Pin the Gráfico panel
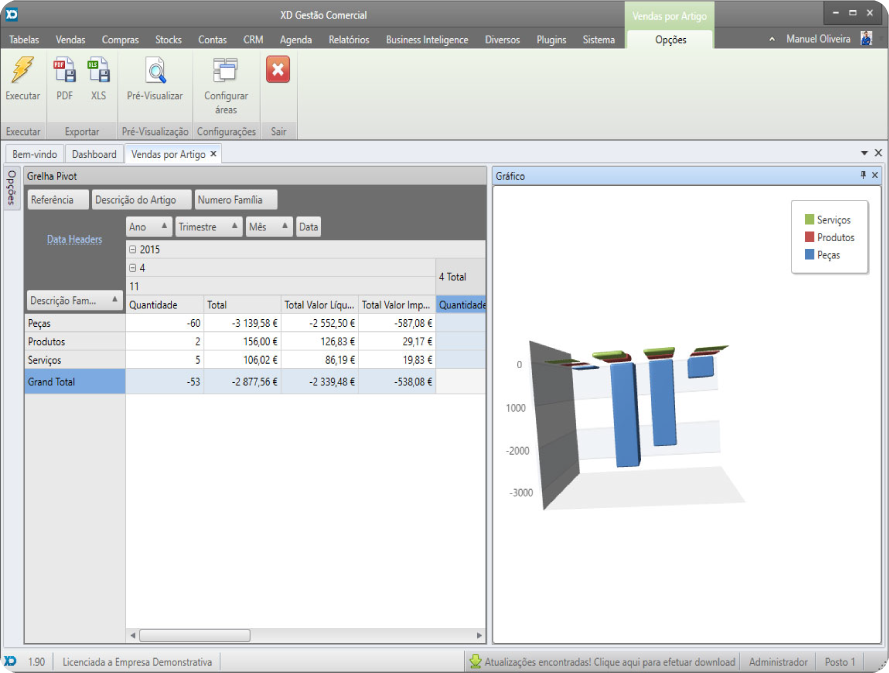 (863, 175)
